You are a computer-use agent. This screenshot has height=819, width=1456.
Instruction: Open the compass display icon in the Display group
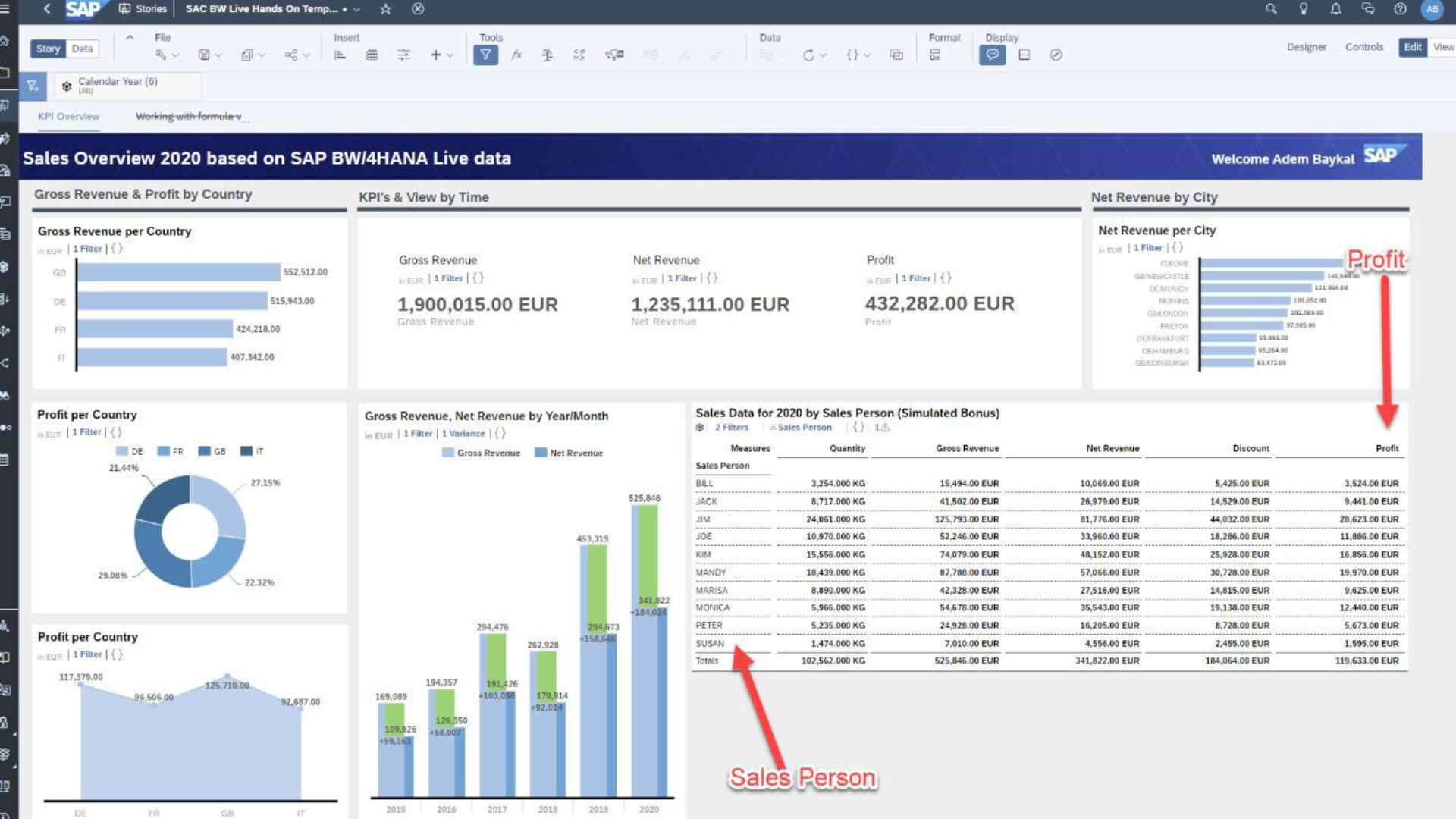click(x=1056, y=55)
